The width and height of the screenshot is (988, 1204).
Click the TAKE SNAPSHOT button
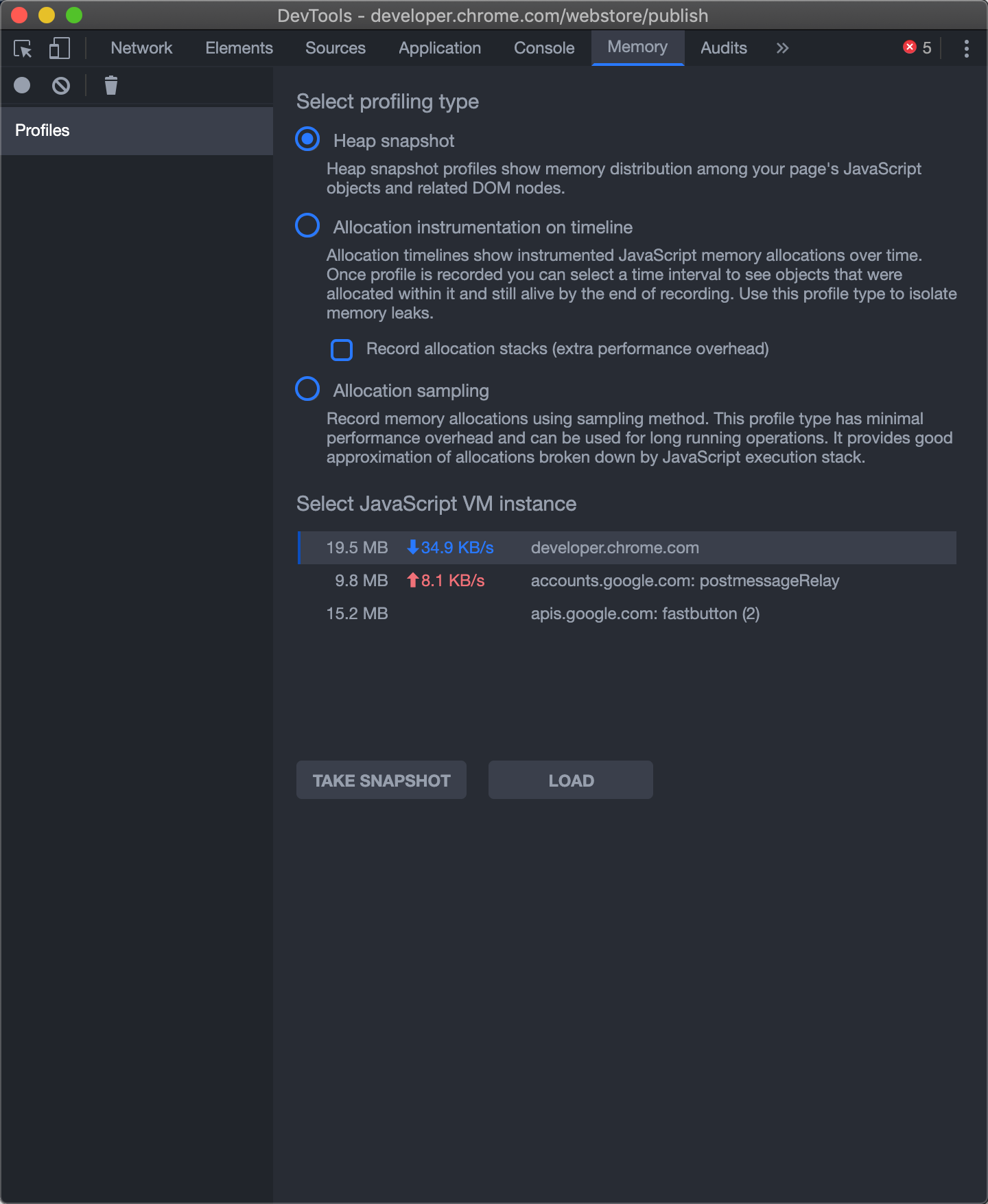click(381, 780)
